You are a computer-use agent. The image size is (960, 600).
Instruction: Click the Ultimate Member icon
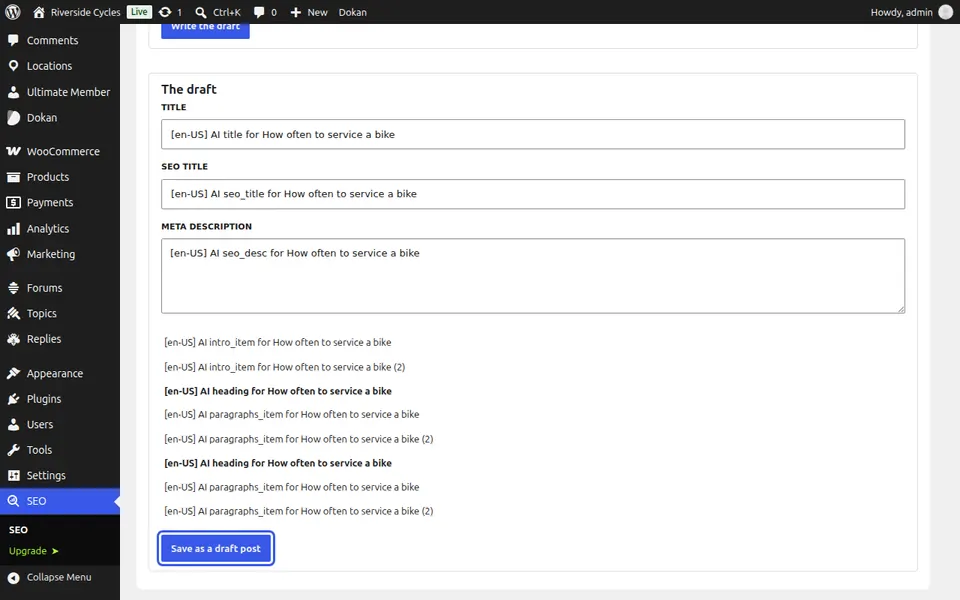coord(13,92)
